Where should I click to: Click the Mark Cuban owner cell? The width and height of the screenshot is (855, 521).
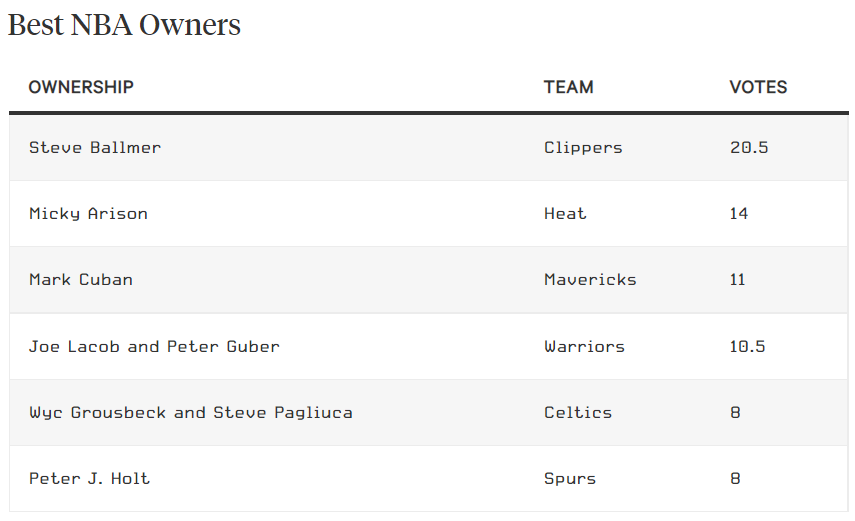[81, 280]
